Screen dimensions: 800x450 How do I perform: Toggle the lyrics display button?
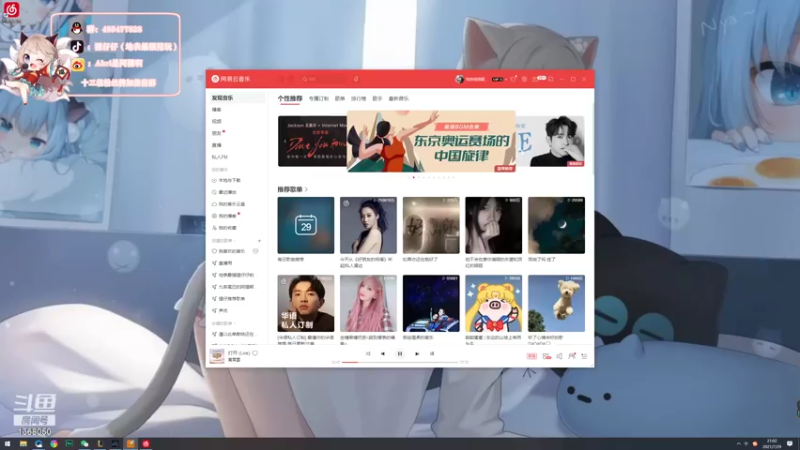pos(432,354)
